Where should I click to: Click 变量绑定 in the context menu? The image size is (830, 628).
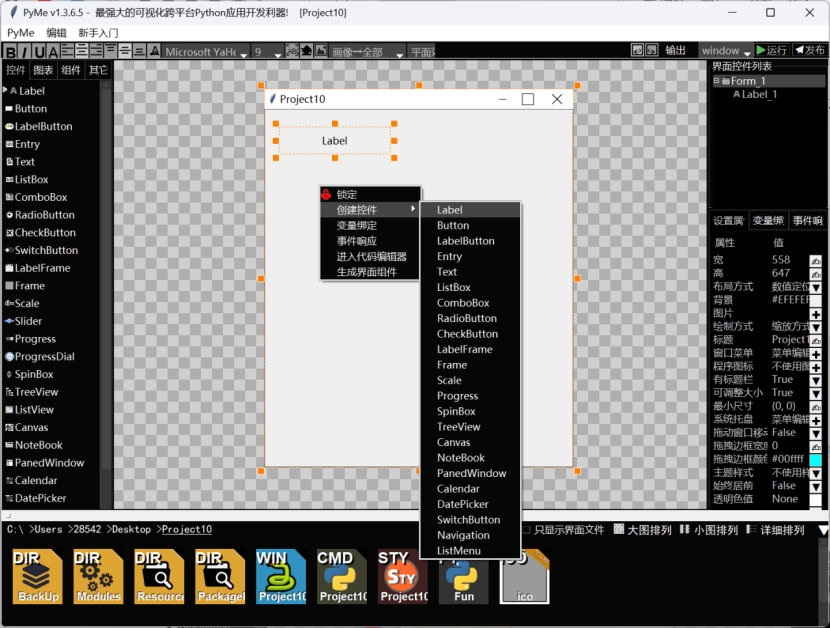[x=370, y=226]
